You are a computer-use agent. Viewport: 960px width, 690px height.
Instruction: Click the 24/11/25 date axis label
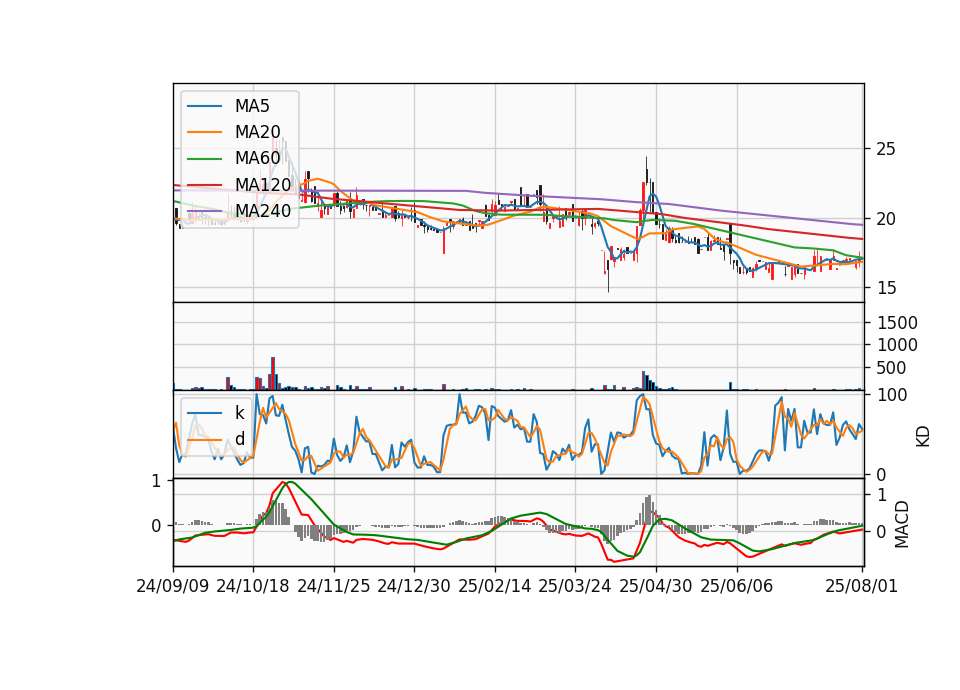pos(334,586)
